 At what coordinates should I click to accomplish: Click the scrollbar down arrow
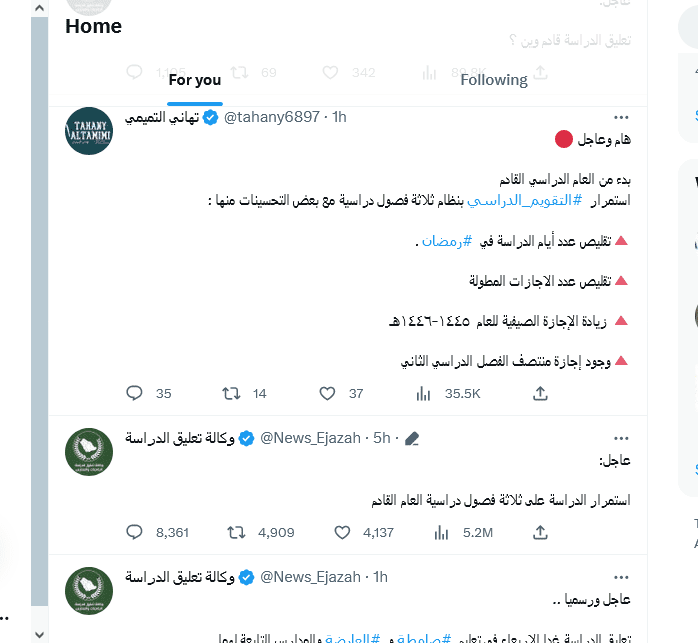tap(39, 635)
